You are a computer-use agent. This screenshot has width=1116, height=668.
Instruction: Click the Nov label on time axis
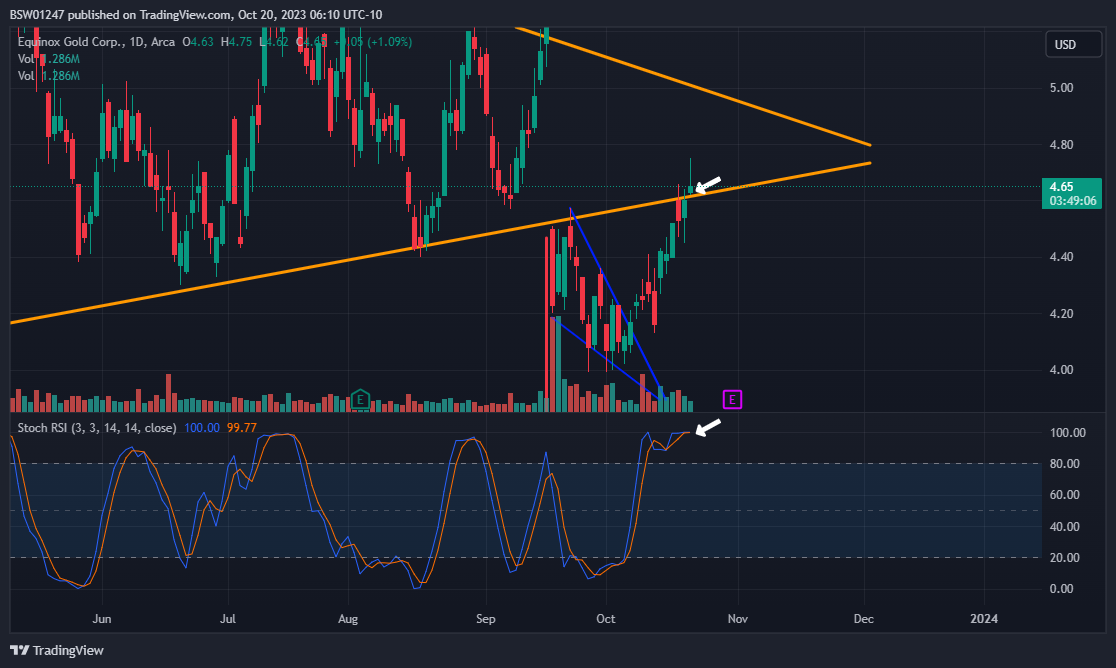(738, 618)
